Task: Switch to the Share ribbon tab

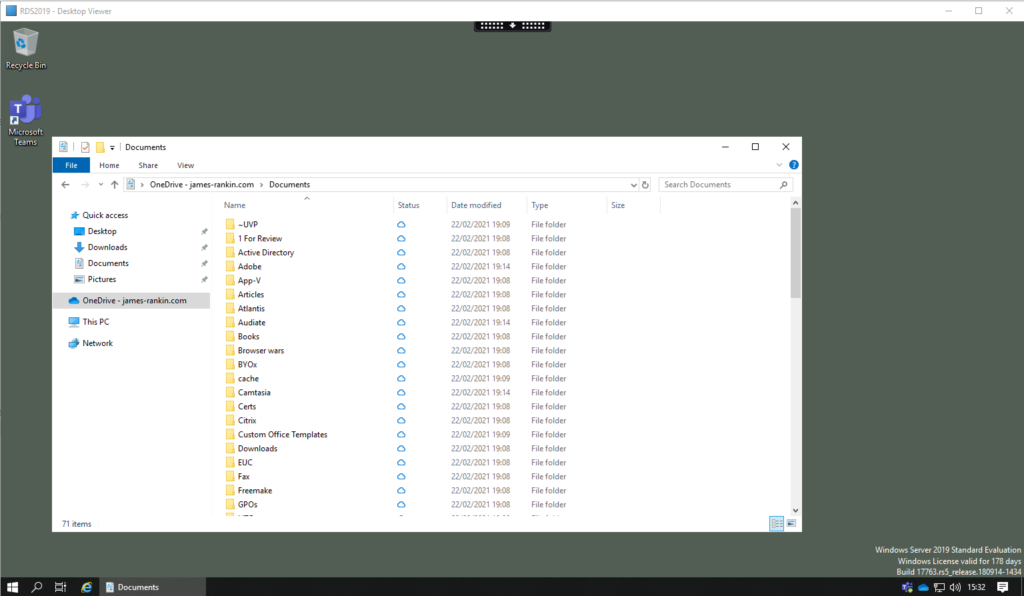Action: pyautogui.click(x=148, y=165)
